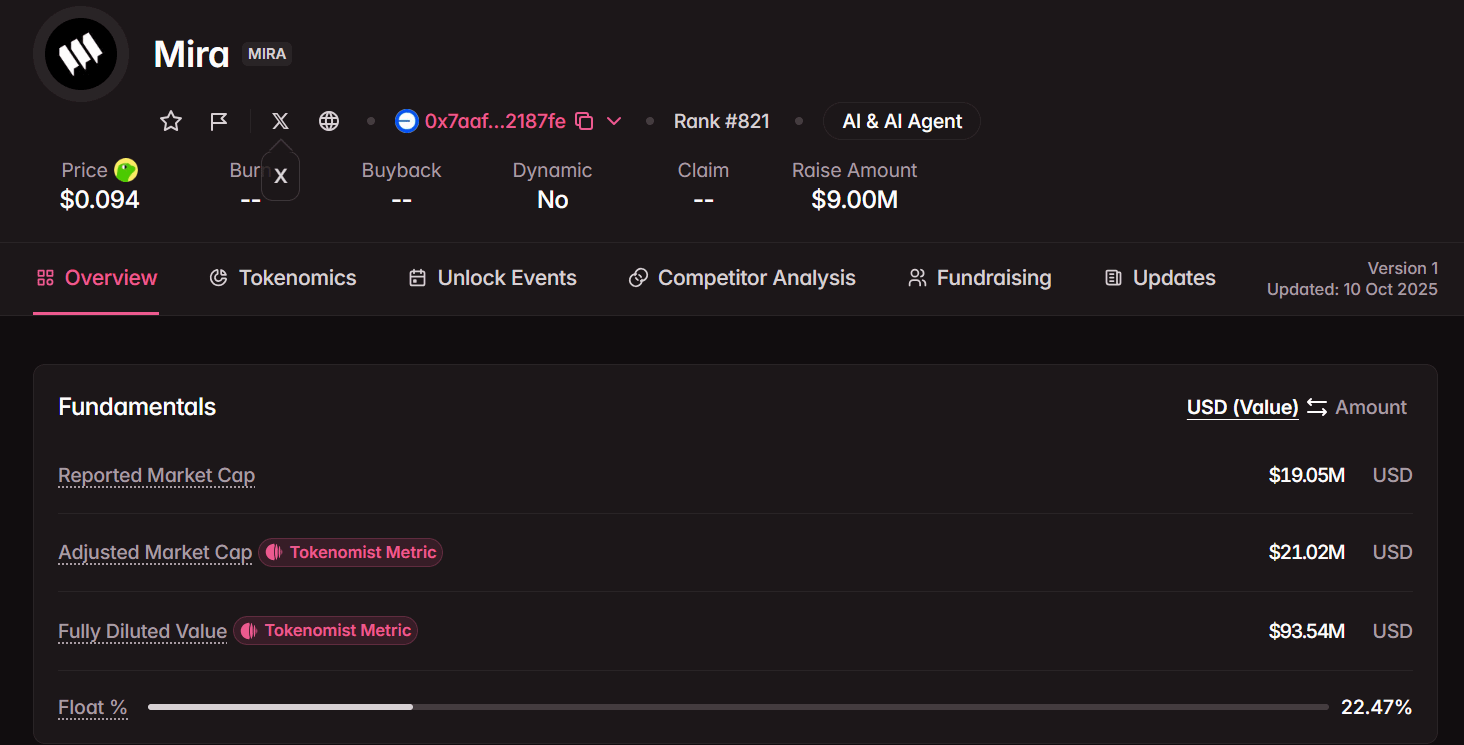1464x745 pixels.
Task: Click the Fully Diluted Value label
Action: click(x=143, y=631)
